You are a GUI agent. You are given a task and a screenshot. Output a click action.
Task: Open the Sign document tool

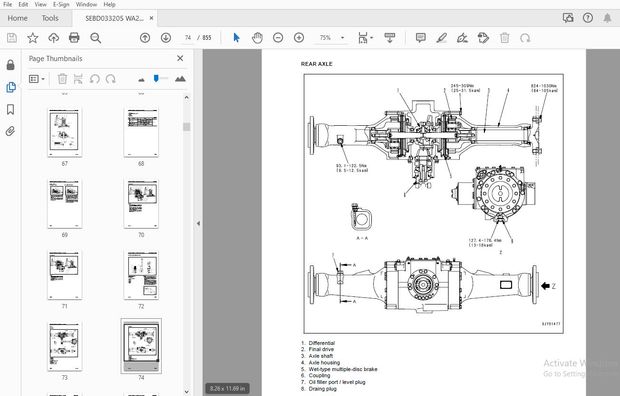pyautogui.click(x=462, y=38)
